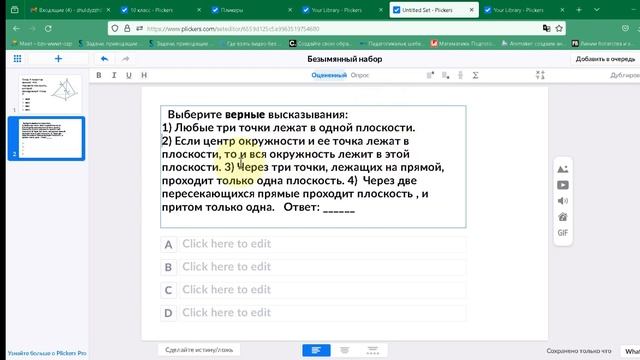Select the left-aligned text layout button
The height and width of the screenshot is (360, 640).
[316, 350]
